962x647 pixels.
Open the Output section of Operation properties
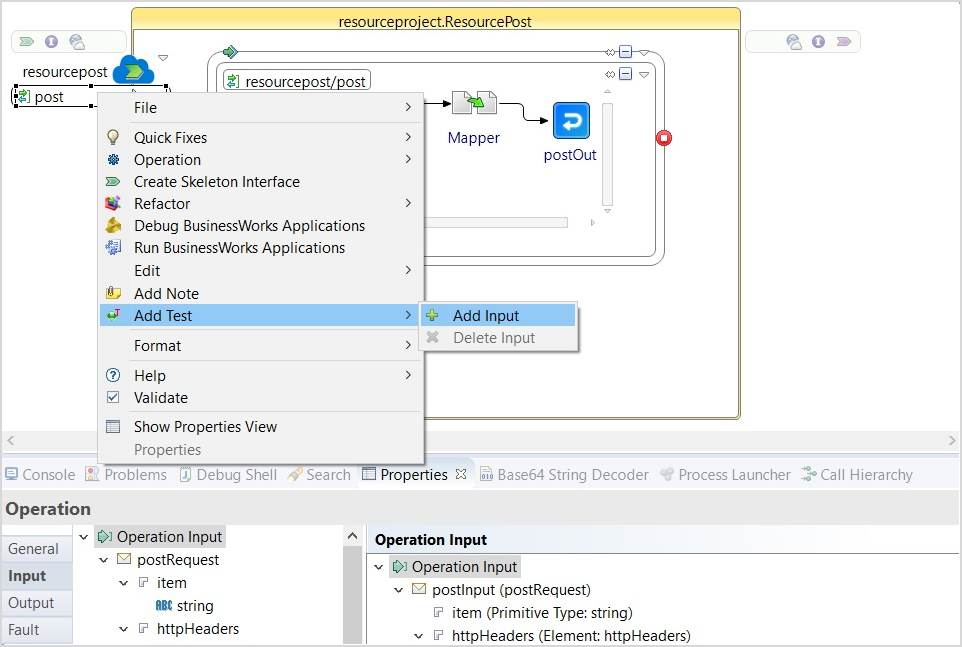coord(31,603)
